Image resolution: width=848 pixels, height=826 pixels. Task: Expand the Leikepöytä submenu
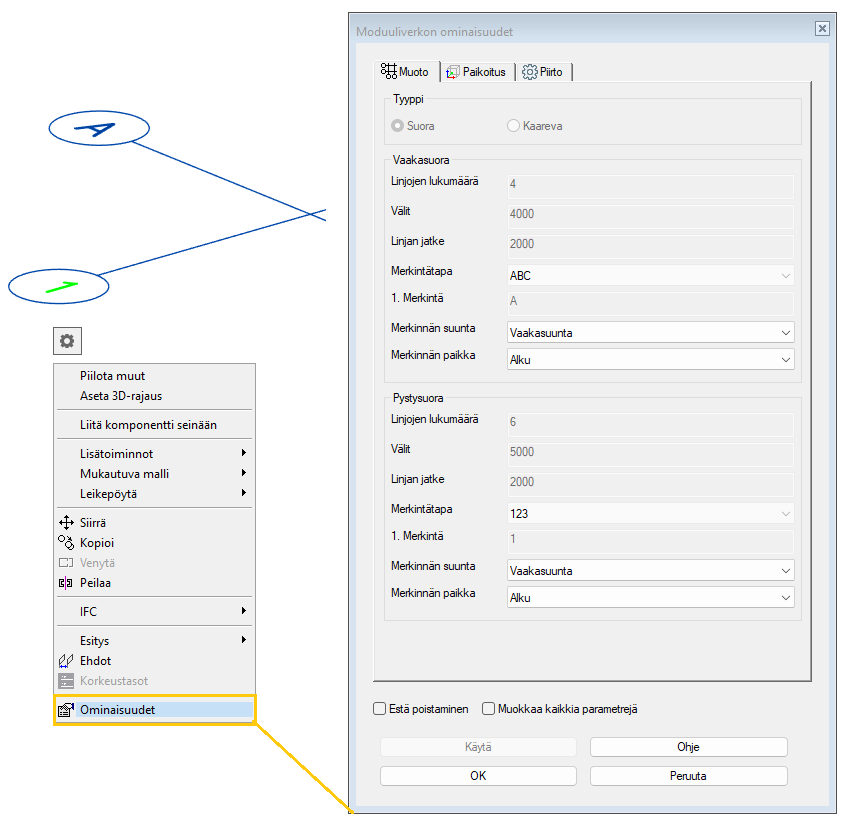click(x=155, y=493)
